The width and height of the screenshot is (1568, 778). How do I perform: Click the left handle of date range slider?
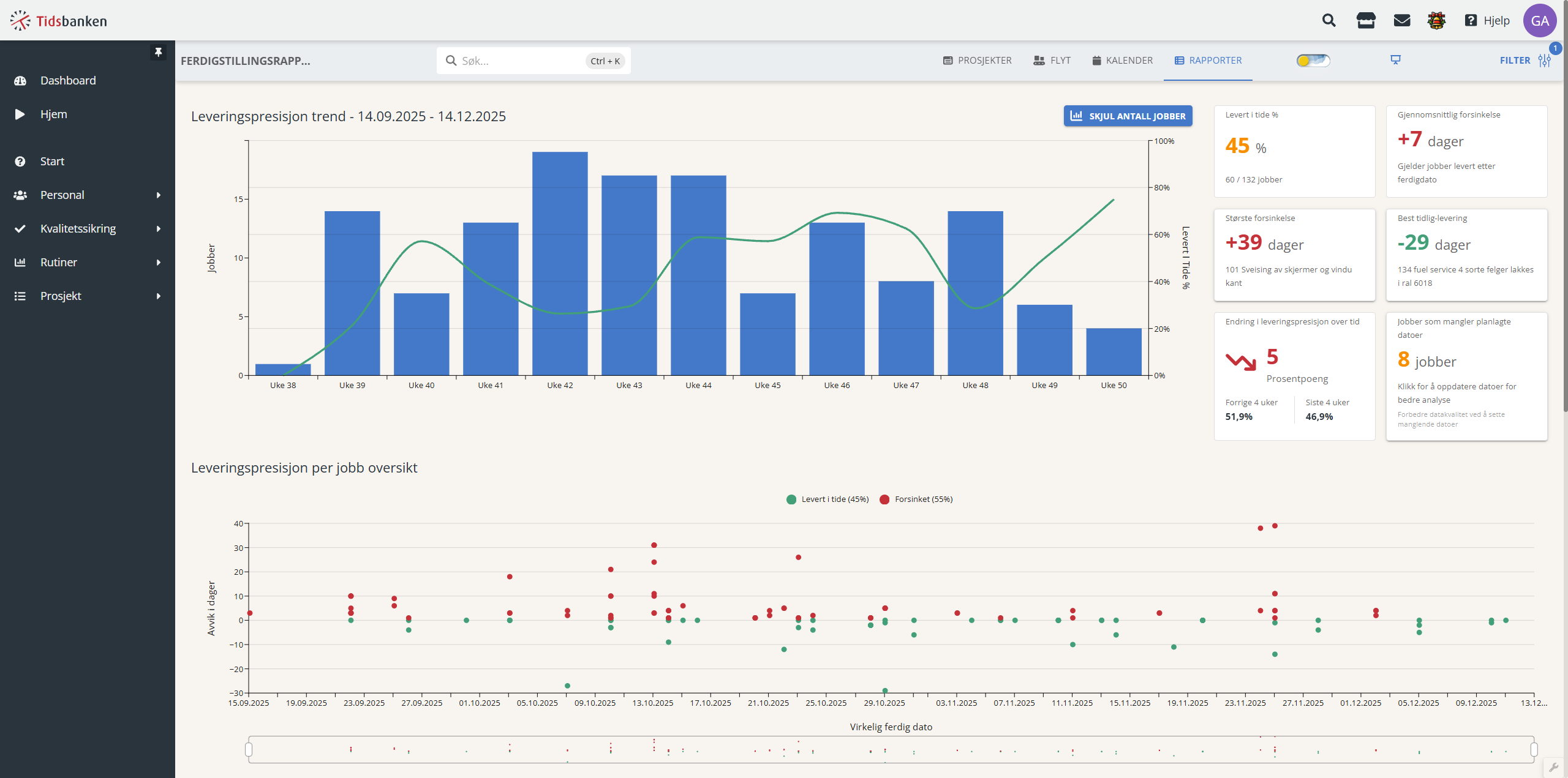coord(249,750)
